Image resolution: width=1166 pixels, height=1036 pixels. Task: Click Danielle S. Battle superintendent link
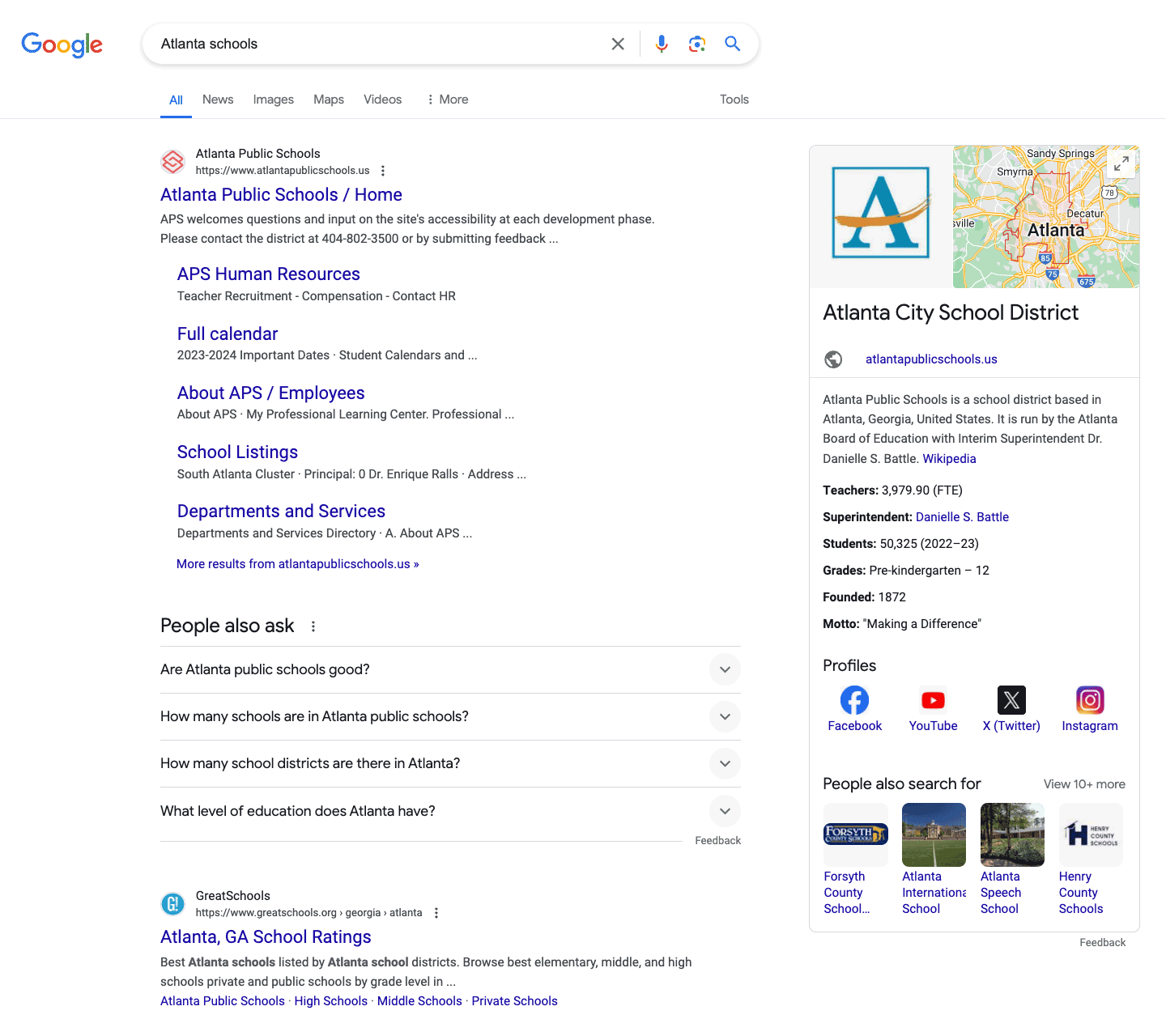[962, 517]
